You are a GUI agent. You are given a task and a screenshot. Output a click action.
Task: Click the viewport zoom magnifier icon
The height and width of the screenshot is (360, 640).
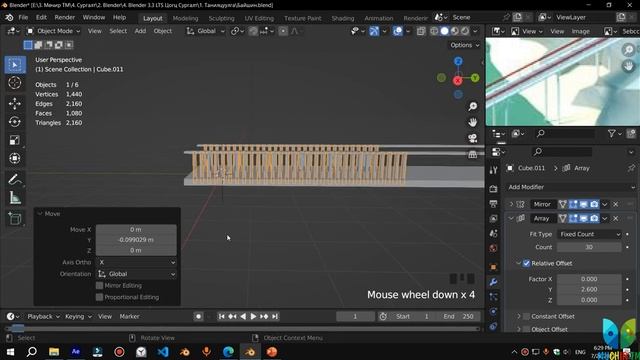tap(473, 107)
